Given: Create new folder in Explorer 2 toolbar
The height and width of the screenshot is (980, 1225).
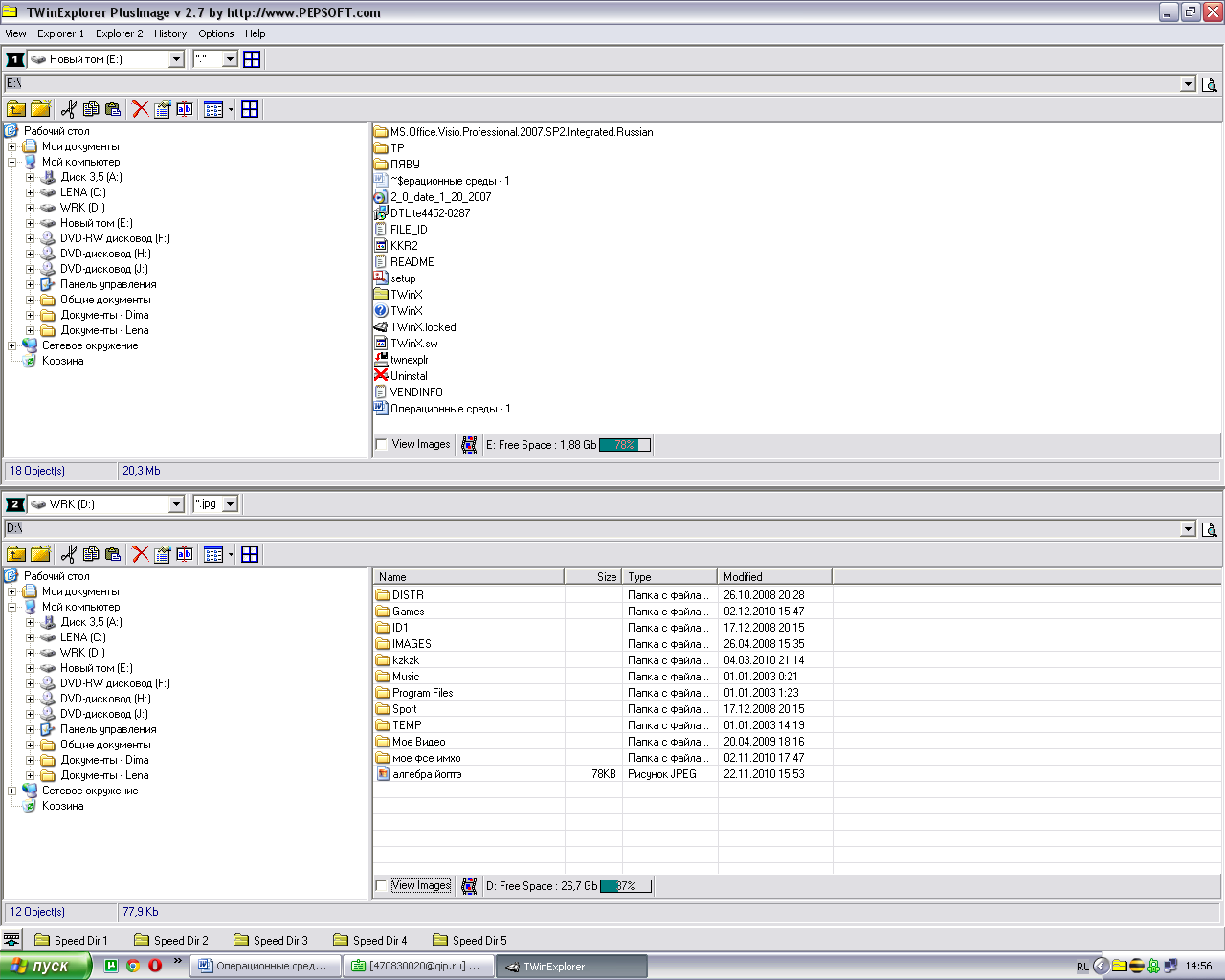Looking at the screenshot, I should 41,554.
